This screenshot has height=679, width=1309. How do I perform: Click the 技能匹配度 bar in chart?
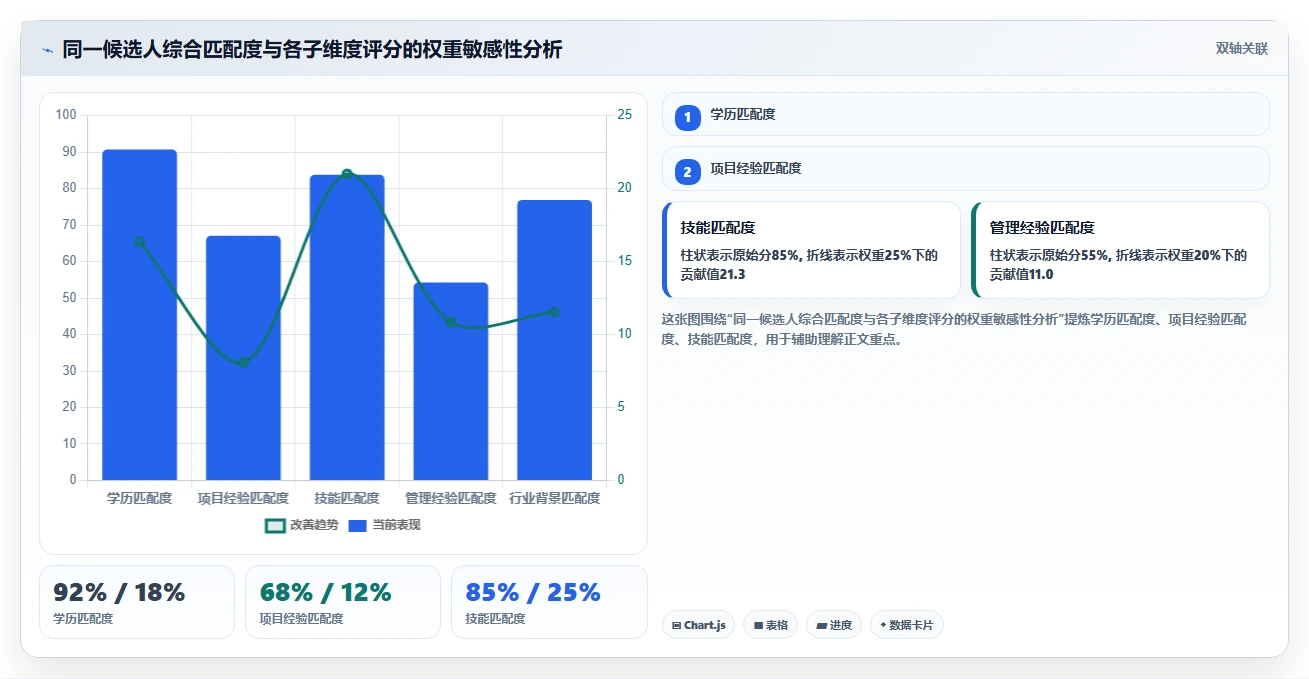click(347, 327)
